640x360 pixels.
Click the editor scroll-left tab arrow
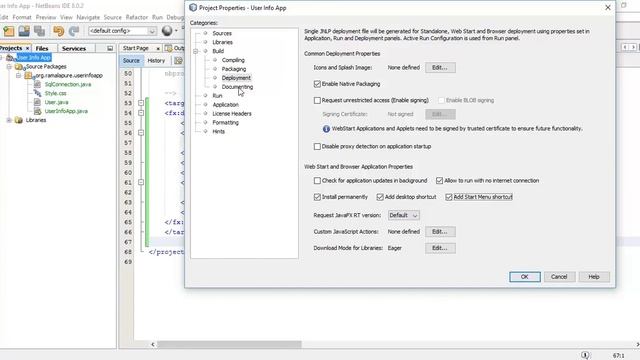pyautogui.click(x=624, y=48)
